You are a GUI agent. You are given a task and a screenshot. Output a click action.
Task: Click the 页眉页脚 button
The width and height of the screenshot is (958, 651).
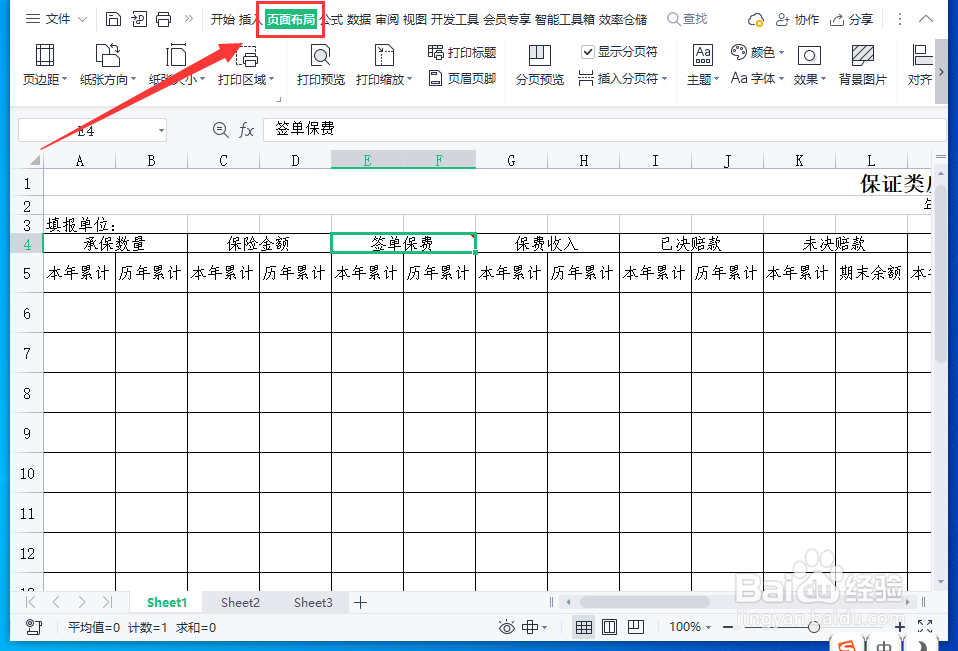pyautogui.click(x=462, y=78)
